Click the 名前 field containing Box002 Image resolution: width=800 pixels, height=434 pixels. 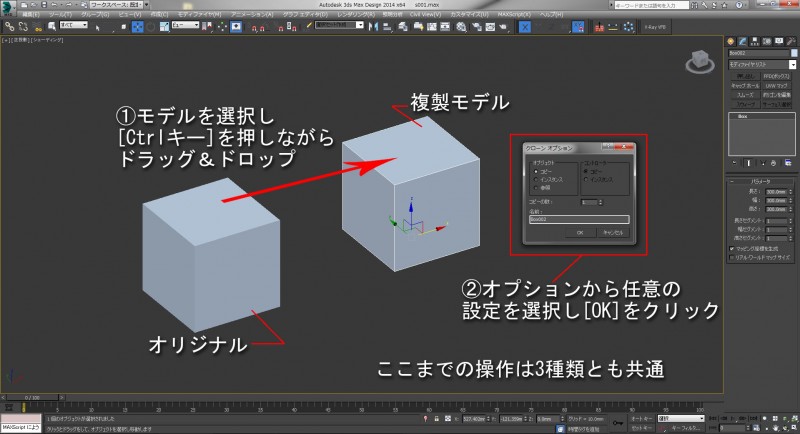pos(579,217)
